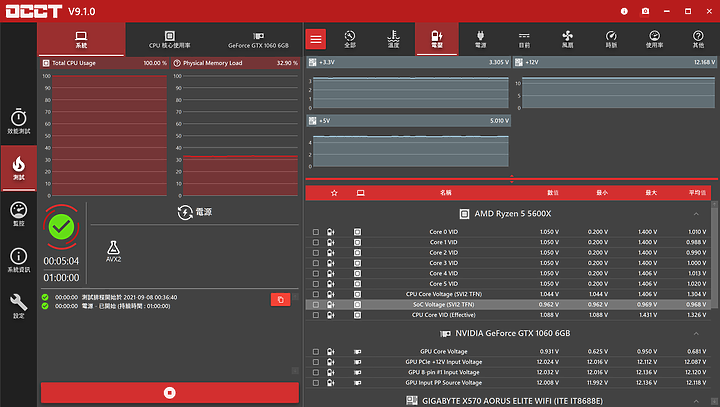This screenshot has width=720, height=407.
Task: Sort by the 平均值 average column header
Action: [697, 193]
